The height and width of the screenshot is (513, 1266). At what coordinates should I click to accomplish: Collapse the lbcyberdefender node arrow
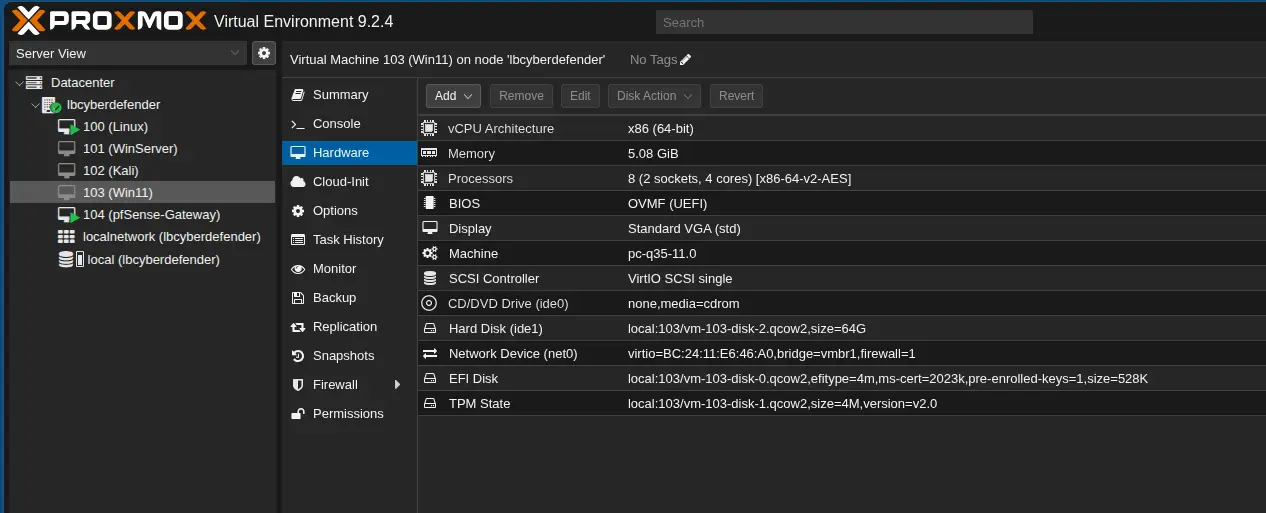pos(35,105)
